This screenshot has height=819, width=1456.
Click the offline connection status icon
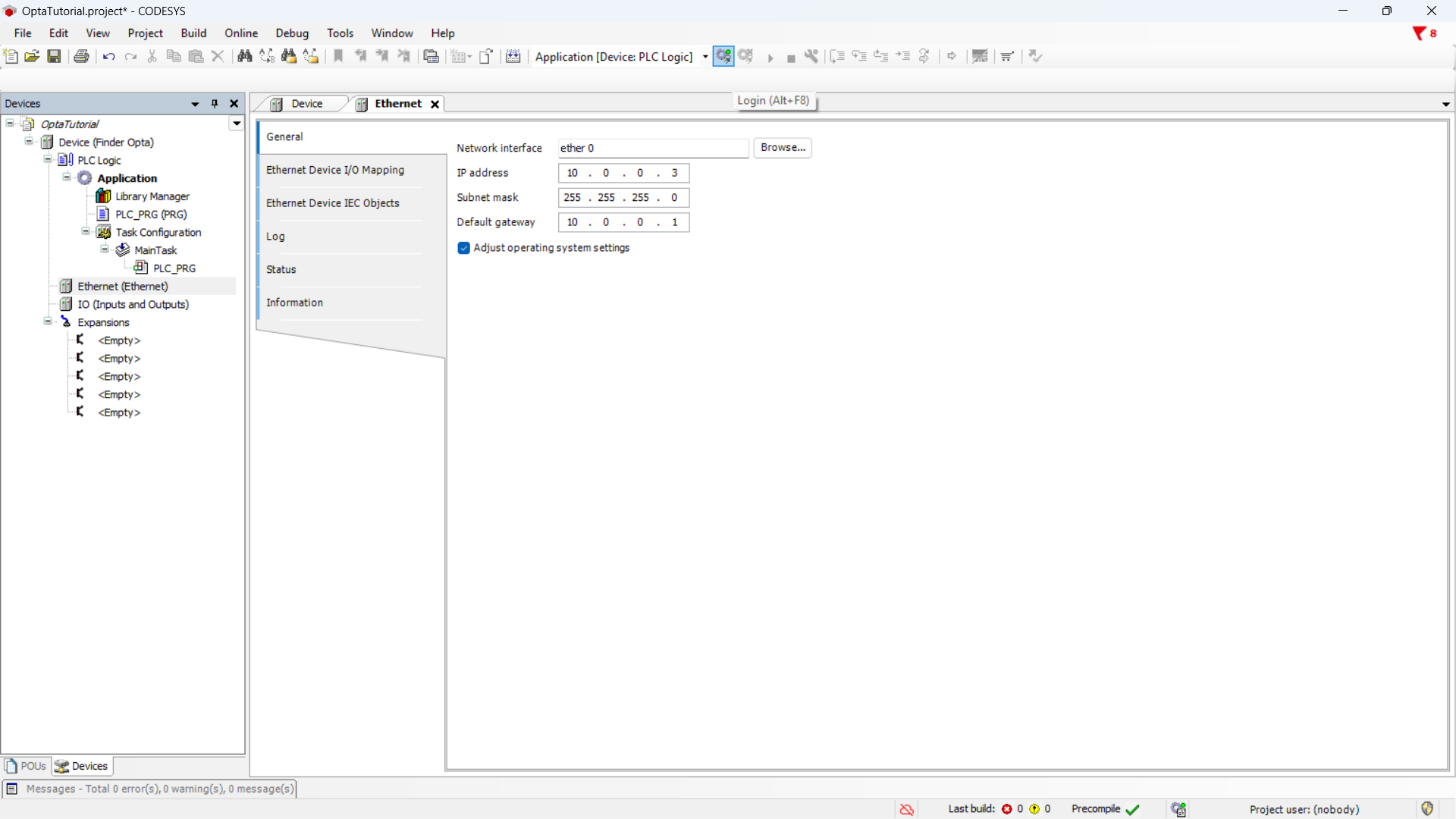906,809
